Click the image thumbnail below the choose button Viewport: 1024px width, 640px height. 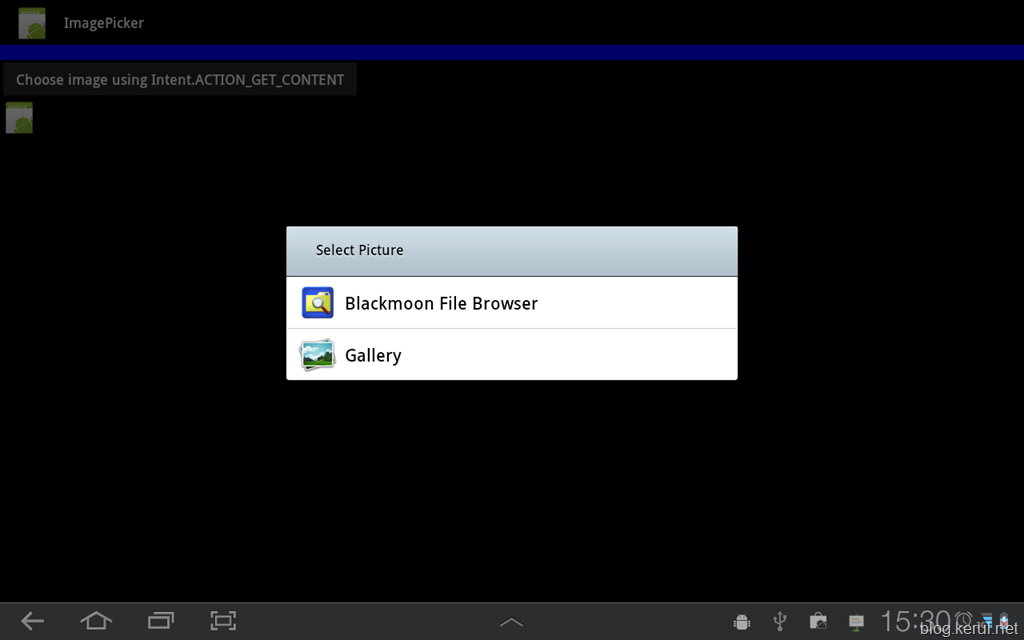point(19,118)
